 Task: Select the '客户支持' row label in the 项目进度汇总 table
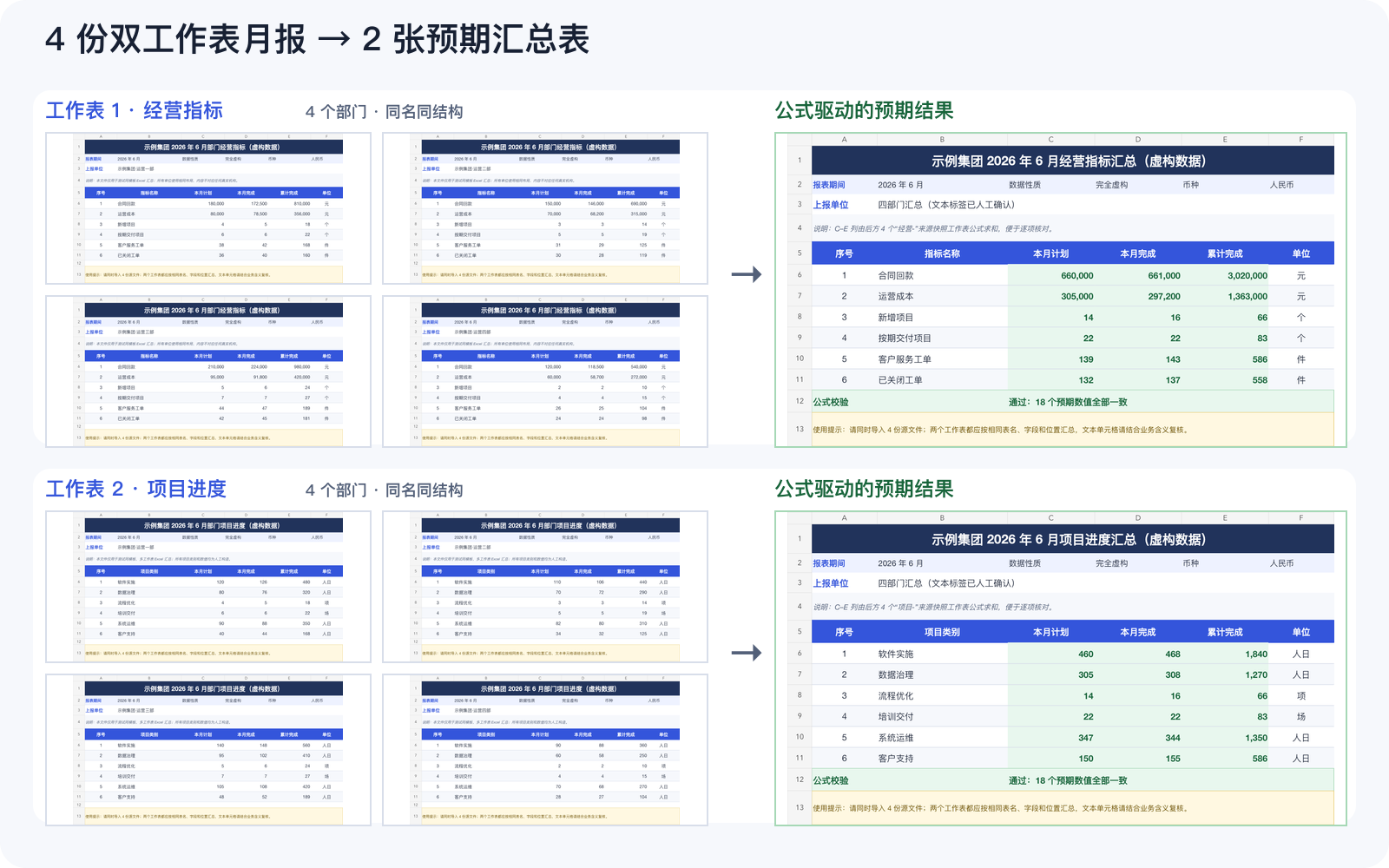[x=896, y=758]
